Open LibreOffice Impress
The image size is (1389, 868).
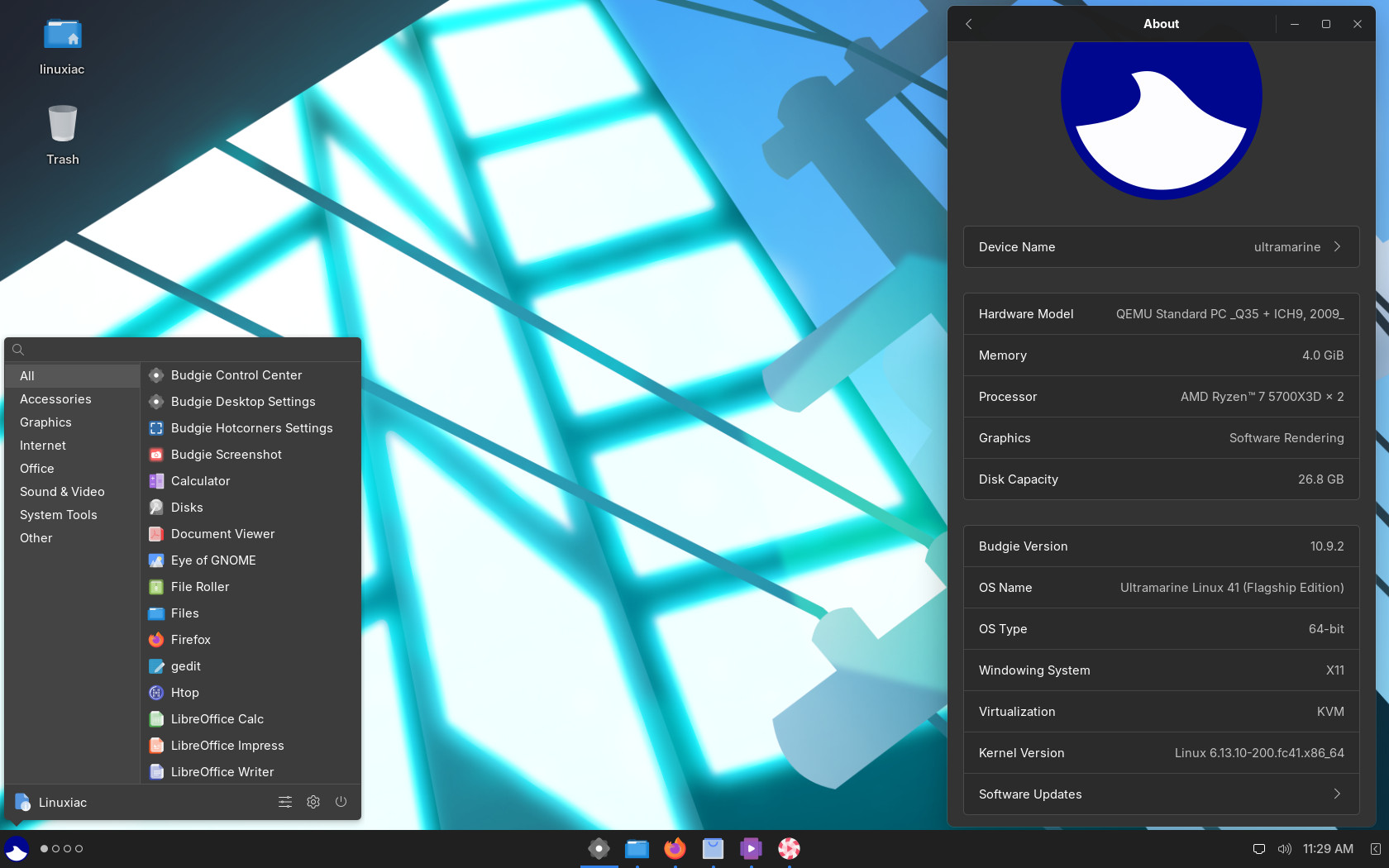(x=251, y=746)
